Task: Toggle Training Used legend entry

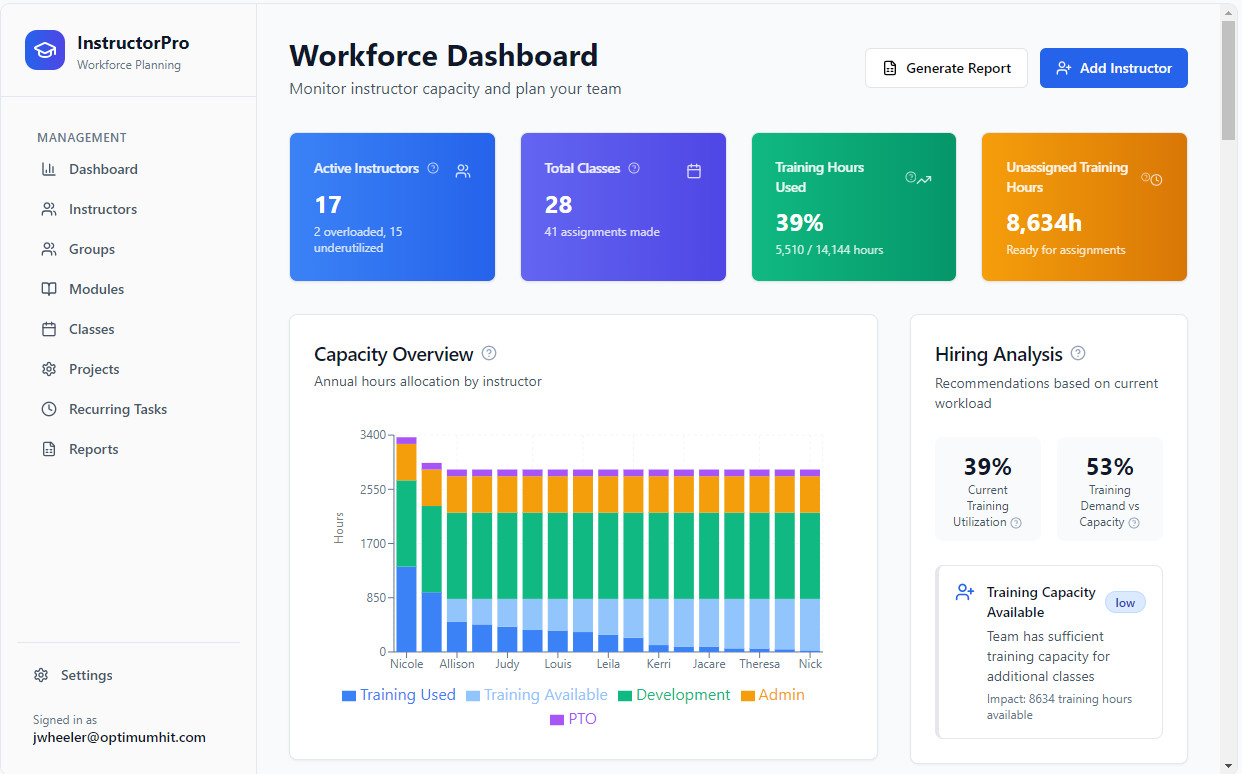Action: click(x=399, y=695)
